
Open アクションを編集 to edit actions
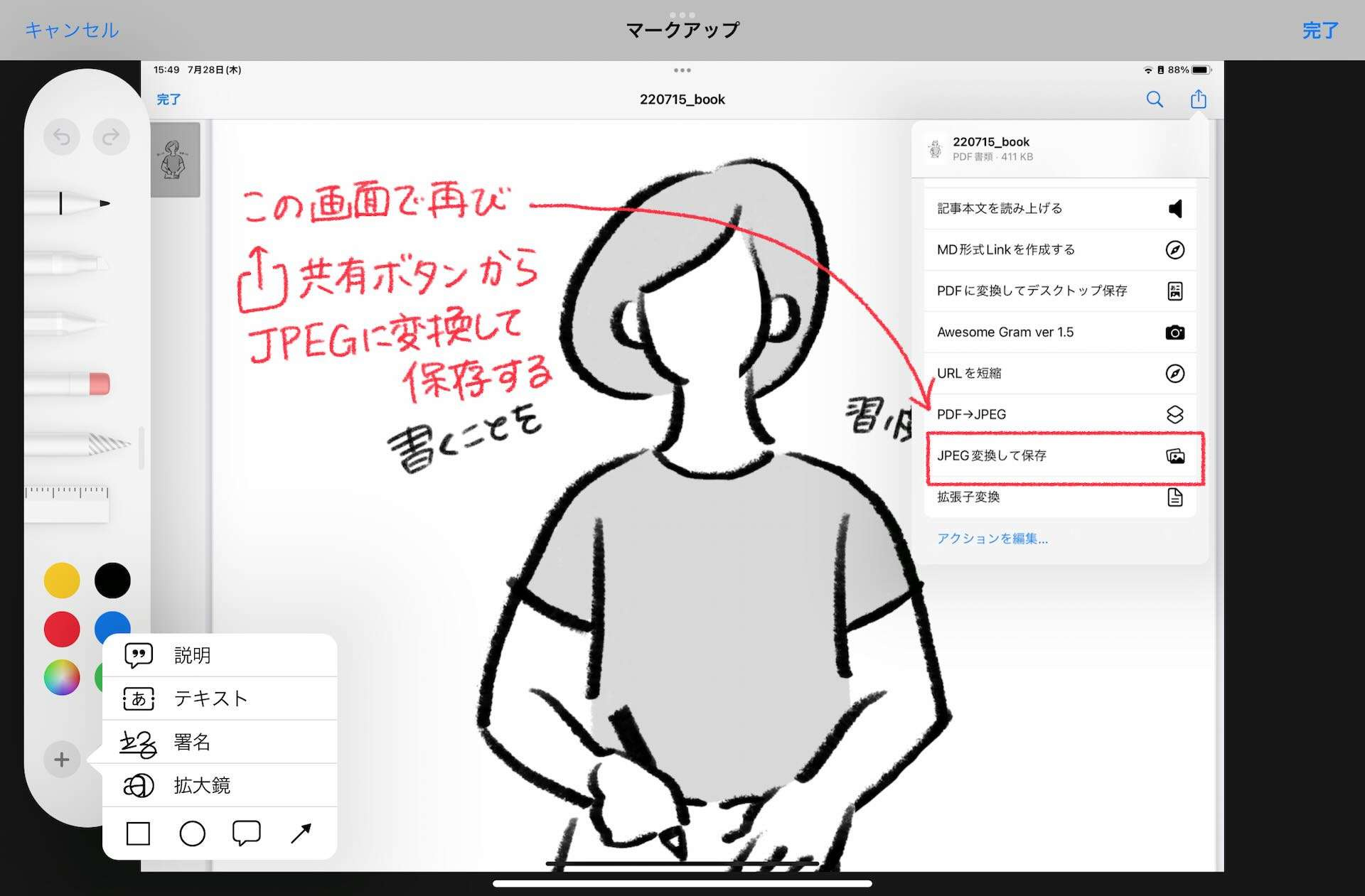click(x=992, y=539)
